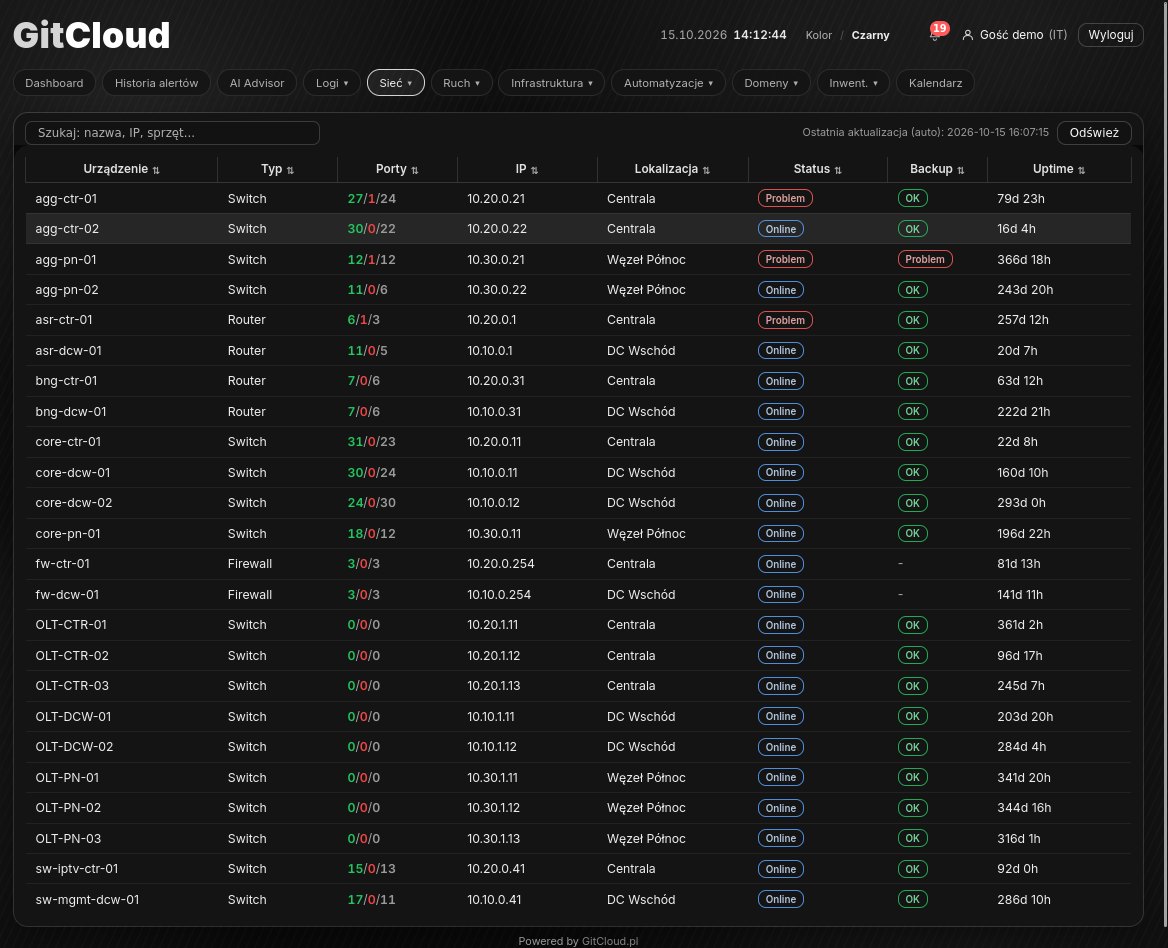Viewport: 1168px width, 948px height.
Task: Click the Problem status badge for agg-ctr-01
Action: point(785,198)
